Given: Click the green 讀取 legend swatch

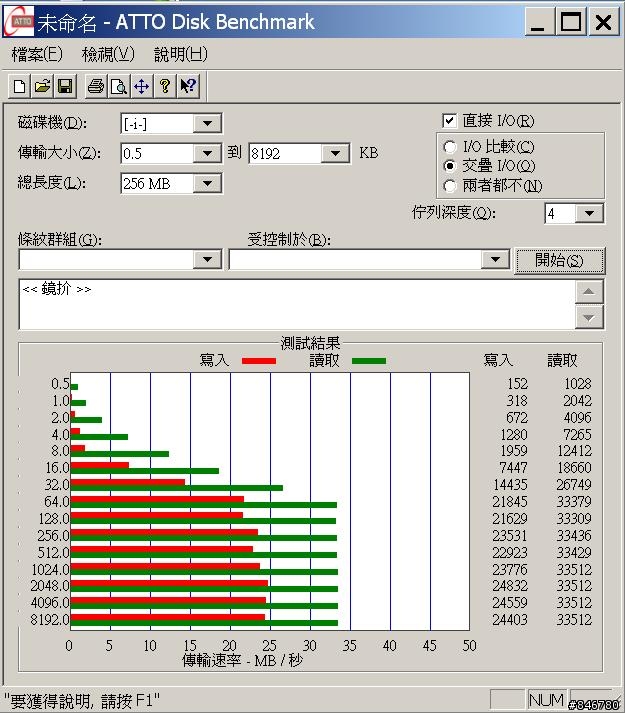Looking at the screenshot, I should pos(369,361).
